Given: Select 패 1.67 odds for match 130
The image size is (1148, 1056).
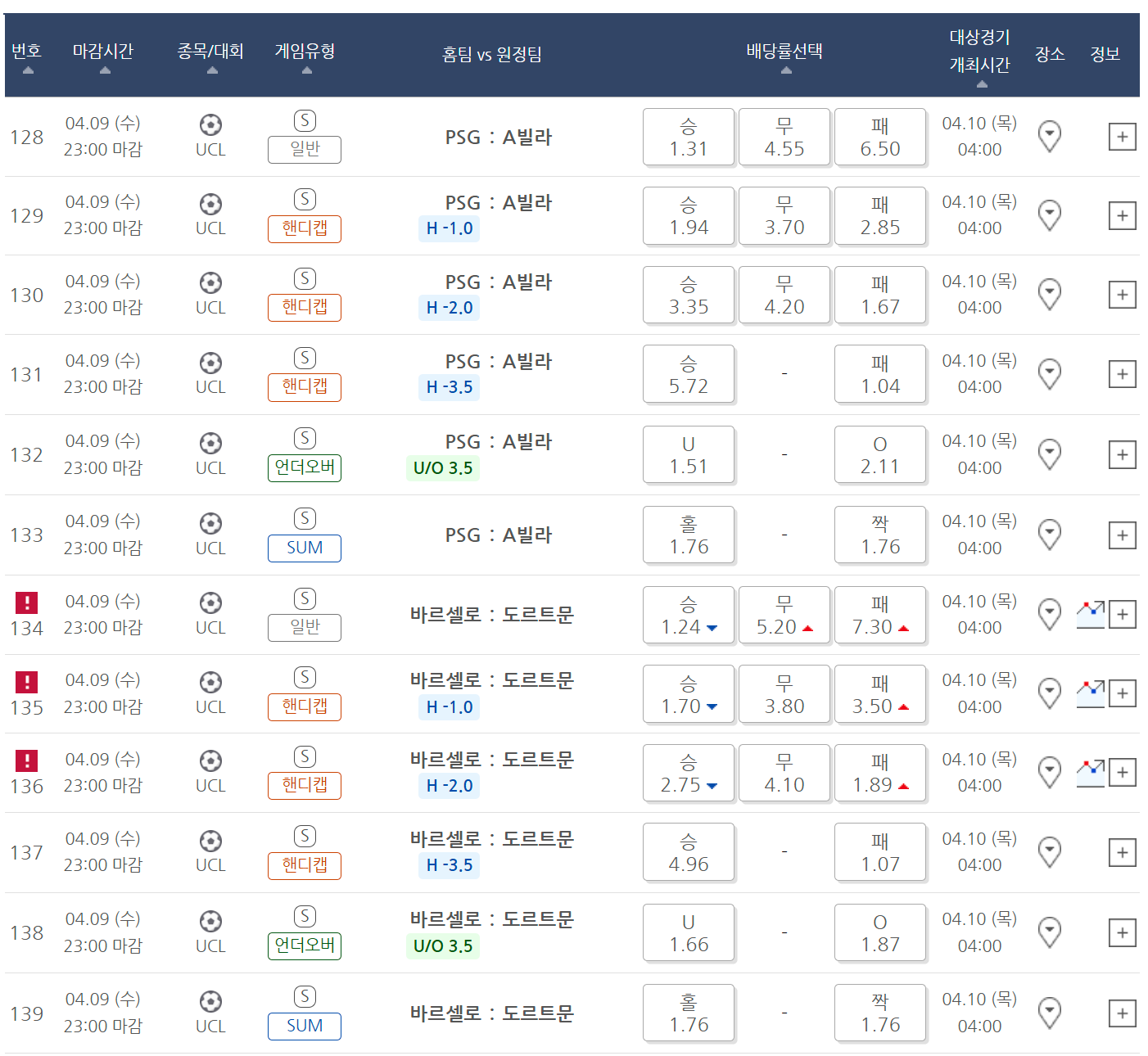Looking at the screenshot, I should pos(880,295).
